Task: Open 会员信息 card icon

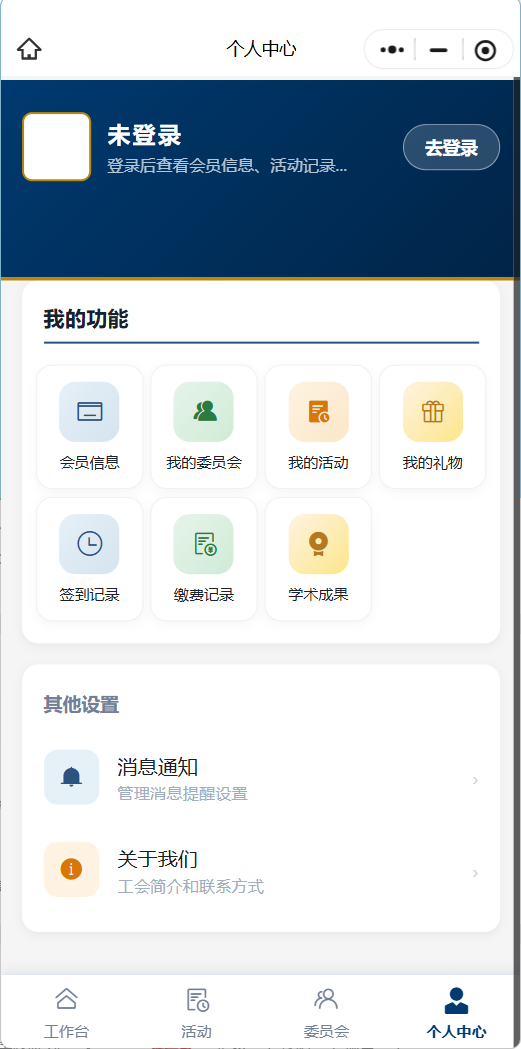Action: click(x=89, y=411)
